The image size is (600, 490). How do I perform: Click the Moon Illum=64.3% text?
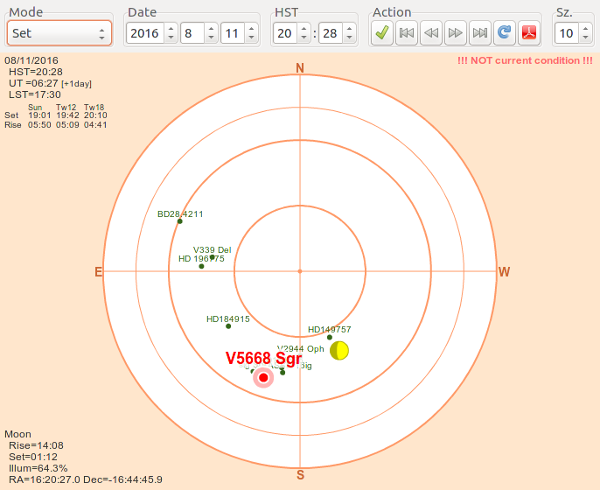pyautogui.click(x=38, y=468)
